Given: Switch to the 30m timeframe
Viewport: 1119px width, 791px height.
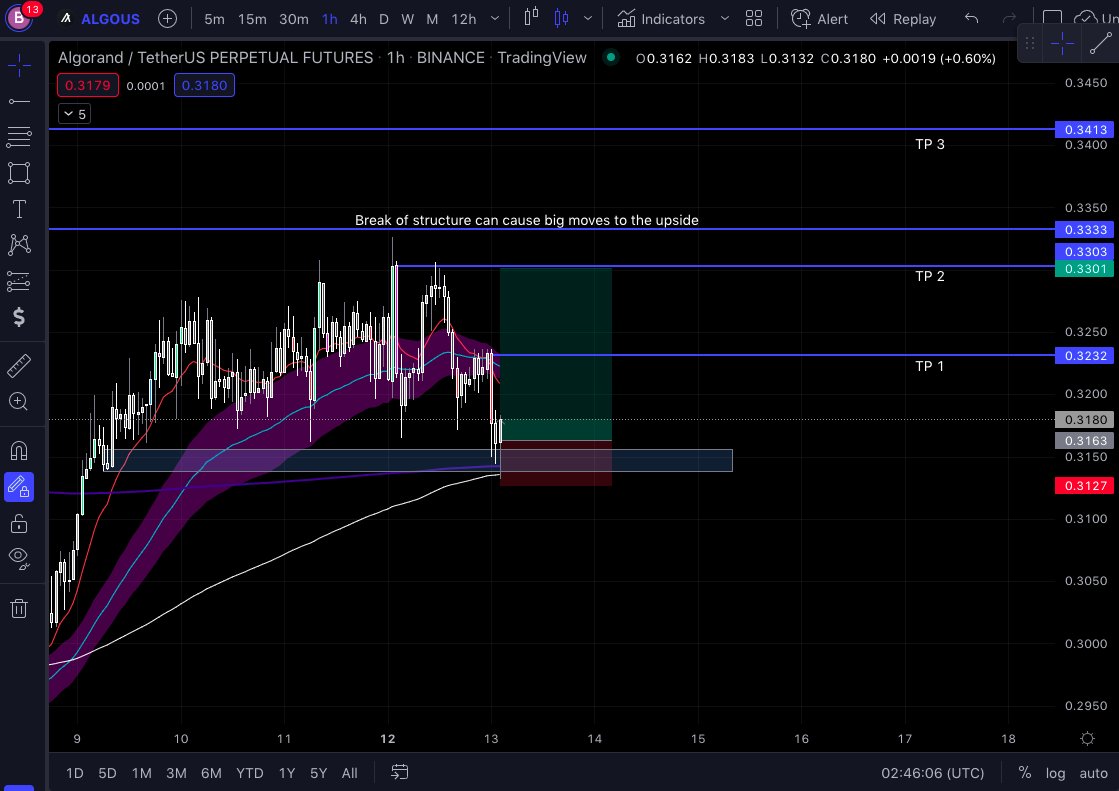Looking at the screenshot, I should pos(293,19).
